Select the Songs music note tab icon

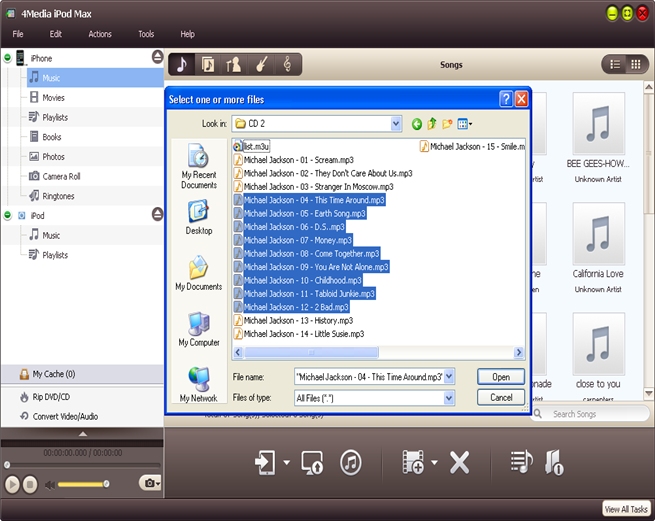[182, 65]
